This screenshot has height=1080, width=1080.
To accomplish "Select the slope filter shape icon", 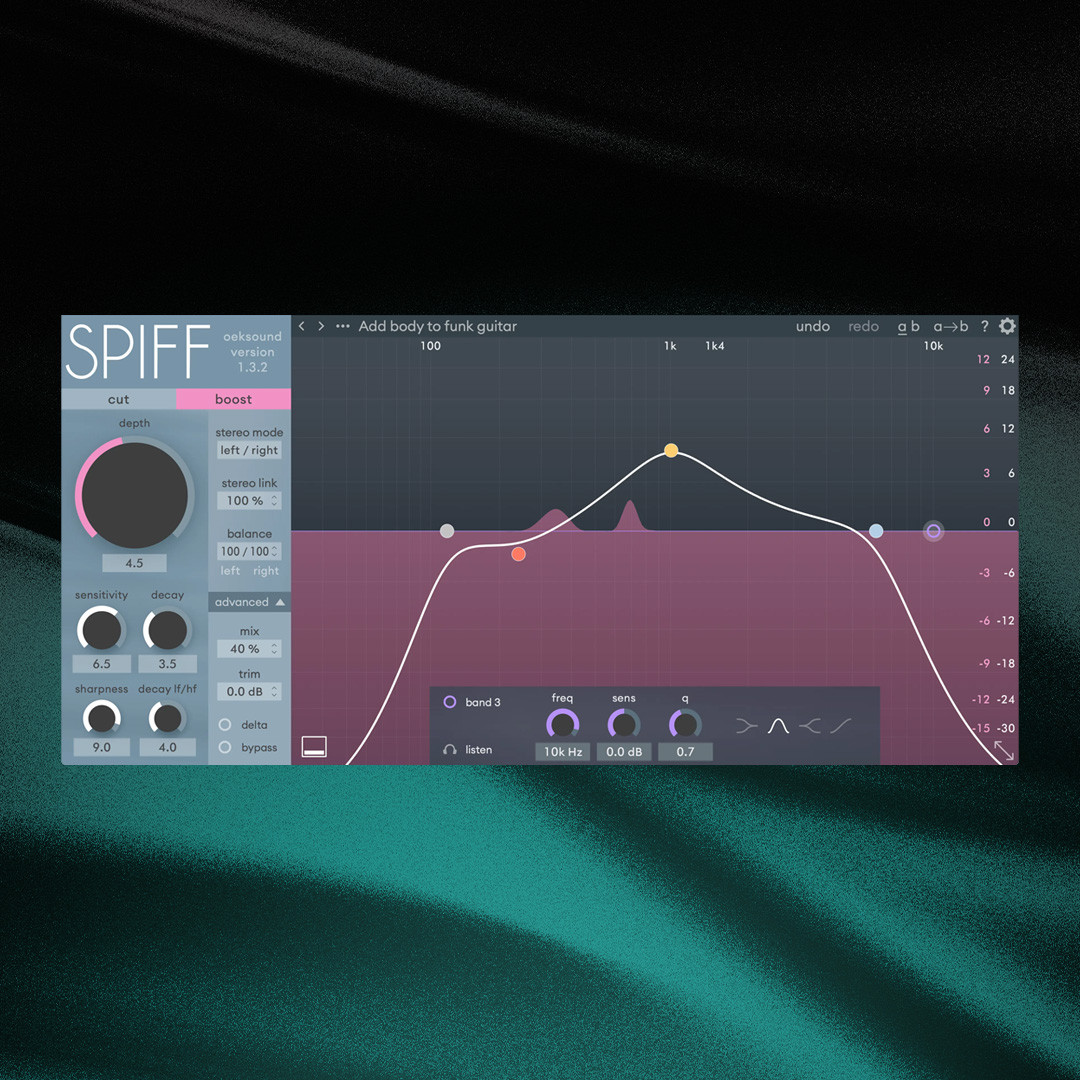I will coord(840,725).
